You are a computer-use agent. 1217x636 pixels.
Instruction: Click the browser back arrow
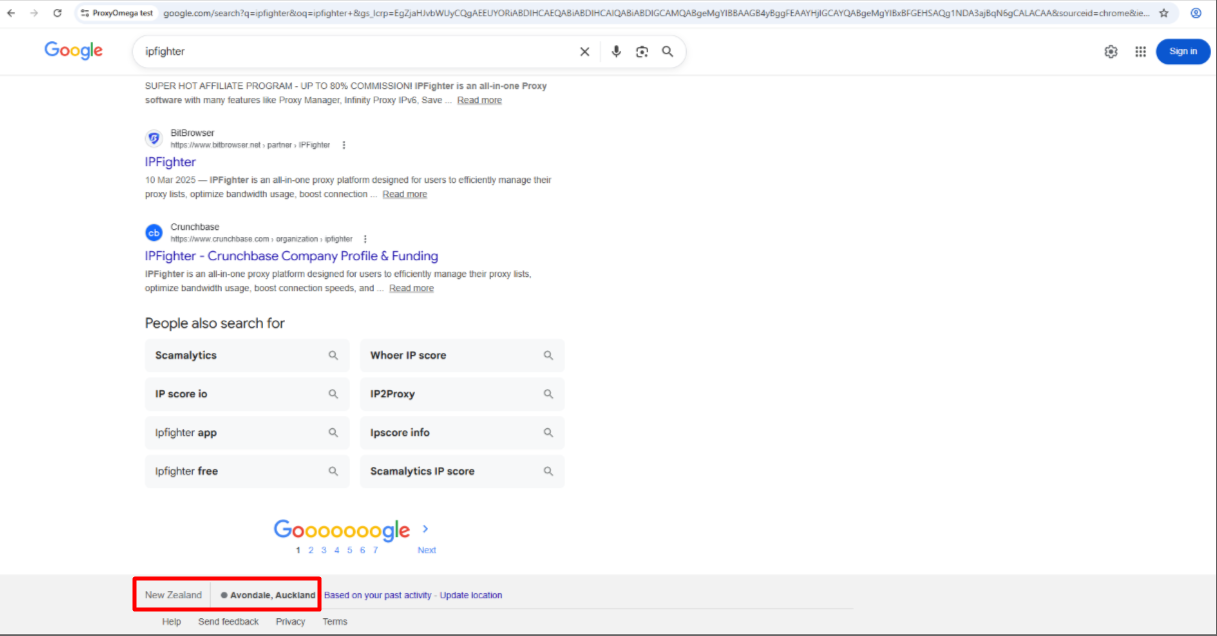[11, 13]
